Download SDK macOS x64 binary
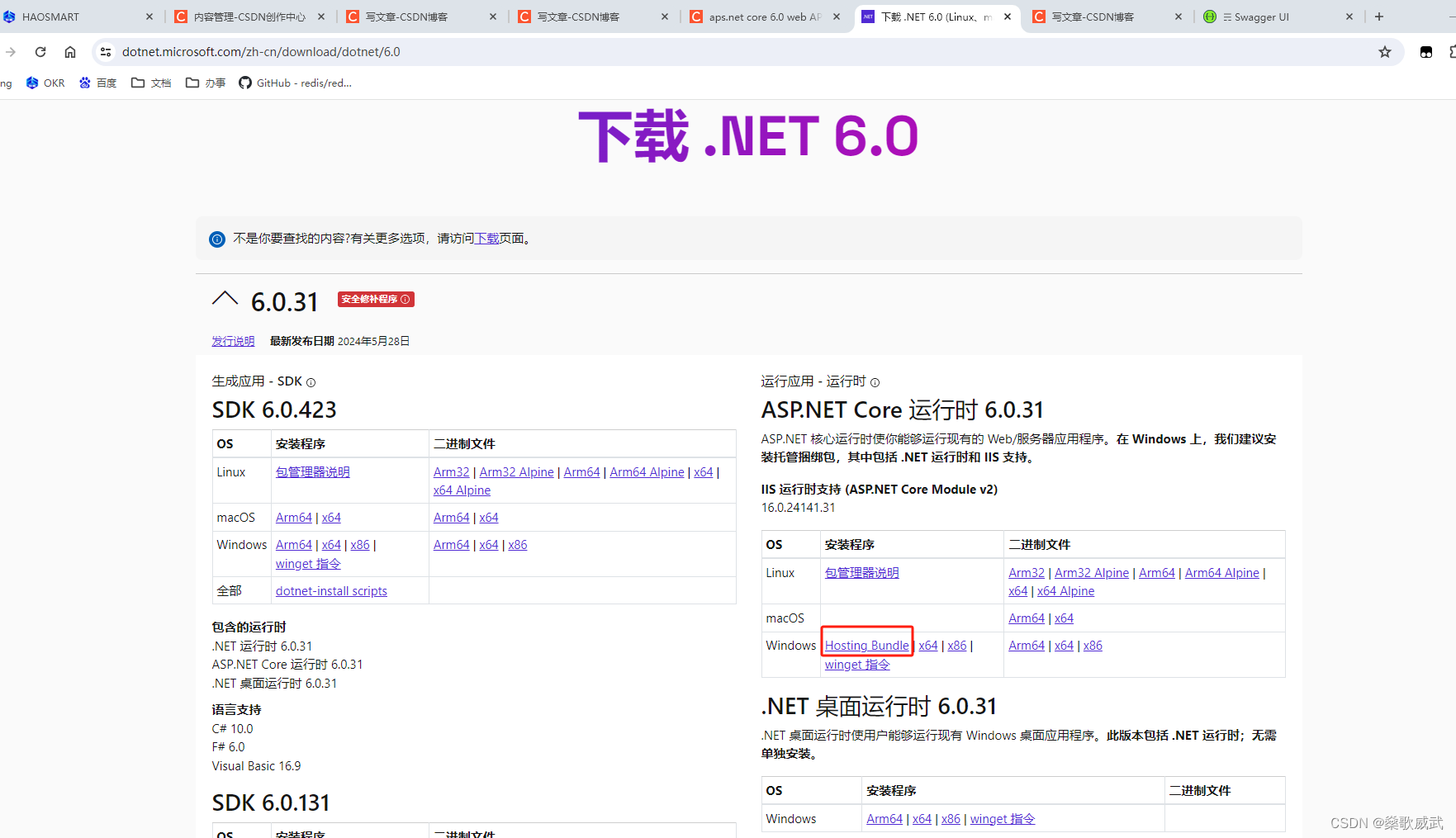The image size is (1456, 838). point(489,518)
